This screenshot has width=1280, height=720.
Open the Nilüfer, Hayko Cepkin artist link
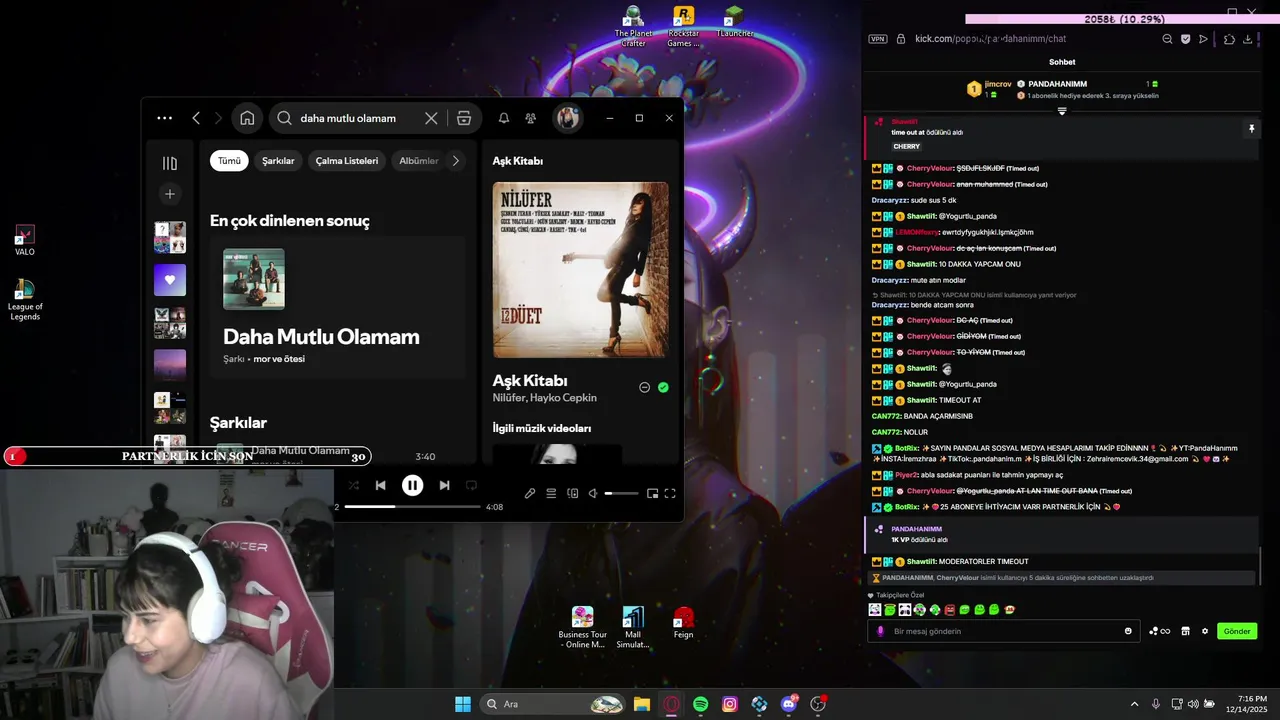click(545, 398)
